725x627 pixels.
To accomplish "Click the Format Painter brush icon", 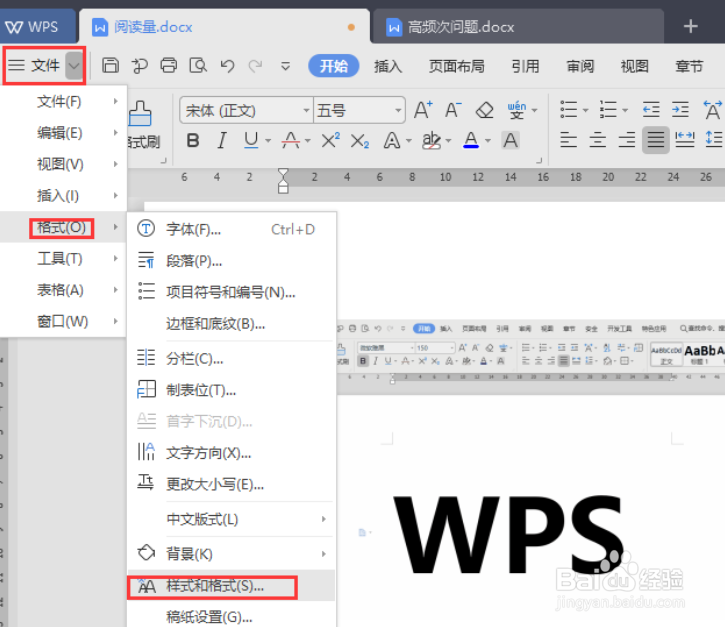I will point(140,114).
